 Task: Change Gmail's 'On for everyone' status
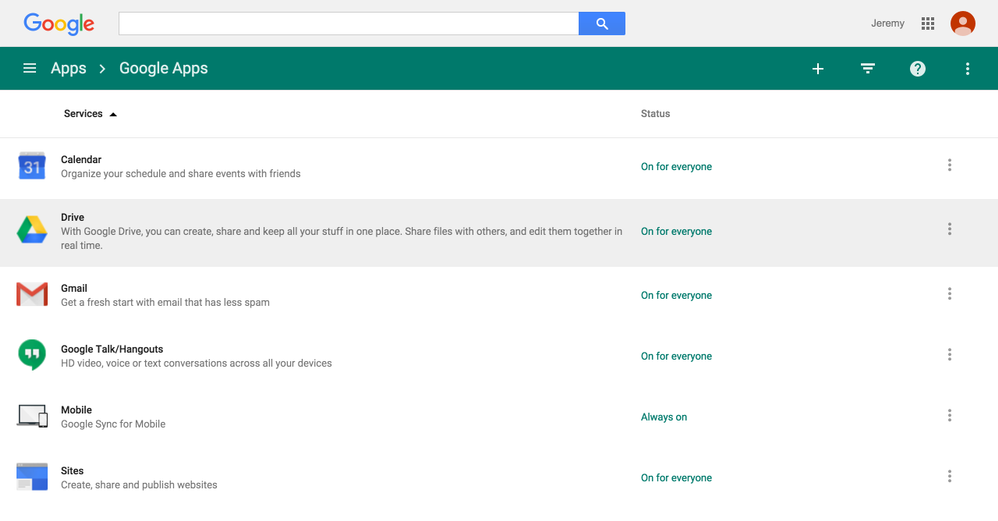(x=676, y=295)
